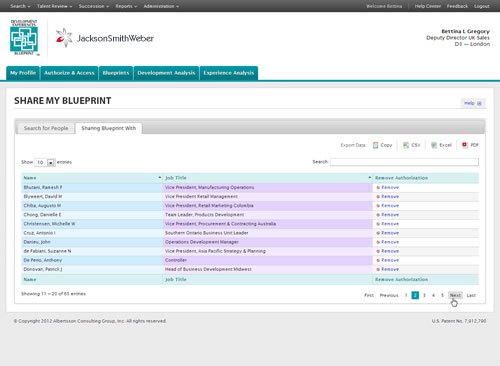The height and width of the screenshot is (366, 500).
Task: Select the Sharing Blueprint With tab
Action: 109,128
